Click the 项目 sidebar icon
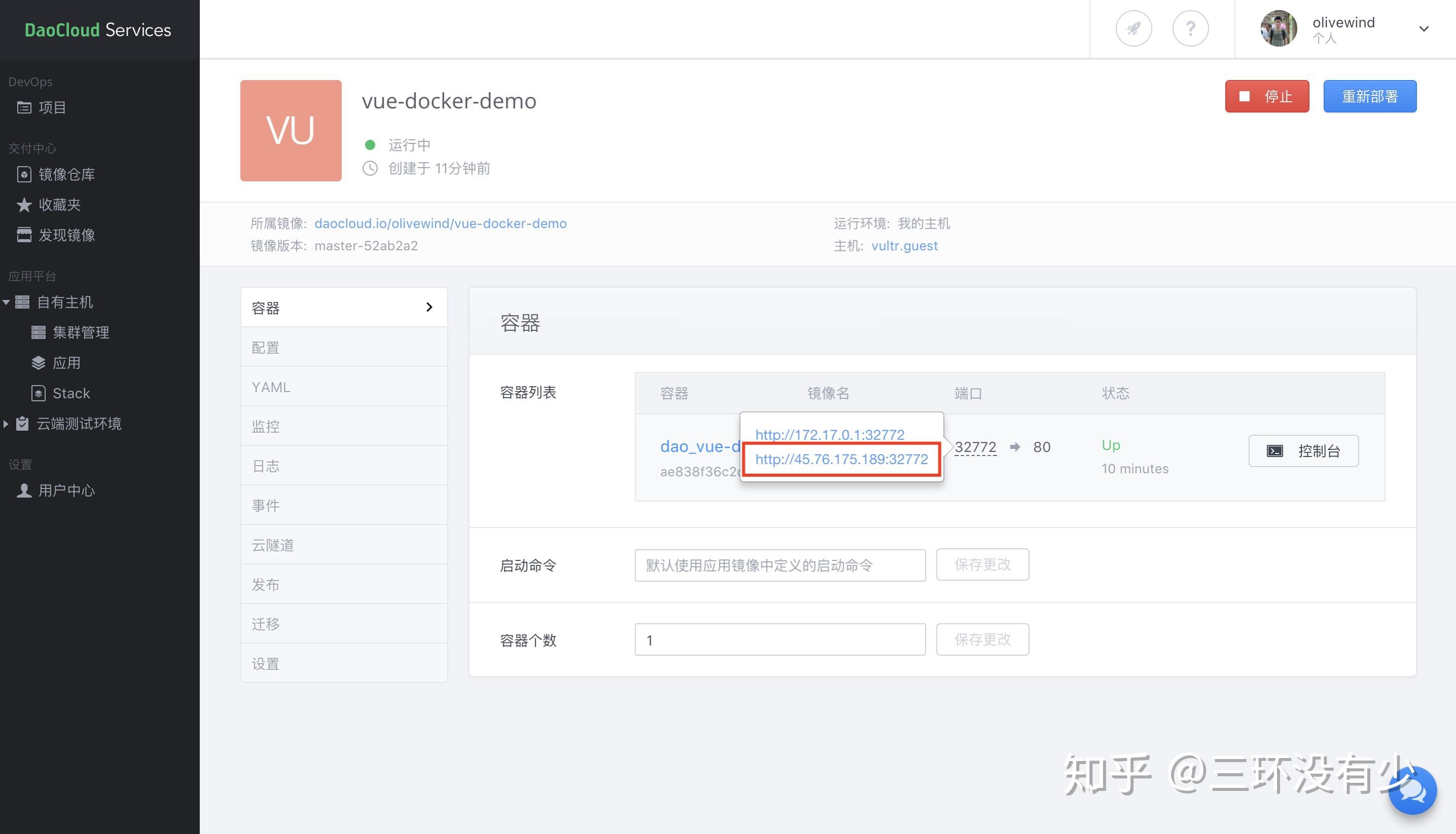The image size is (1456, 834). 24,108
